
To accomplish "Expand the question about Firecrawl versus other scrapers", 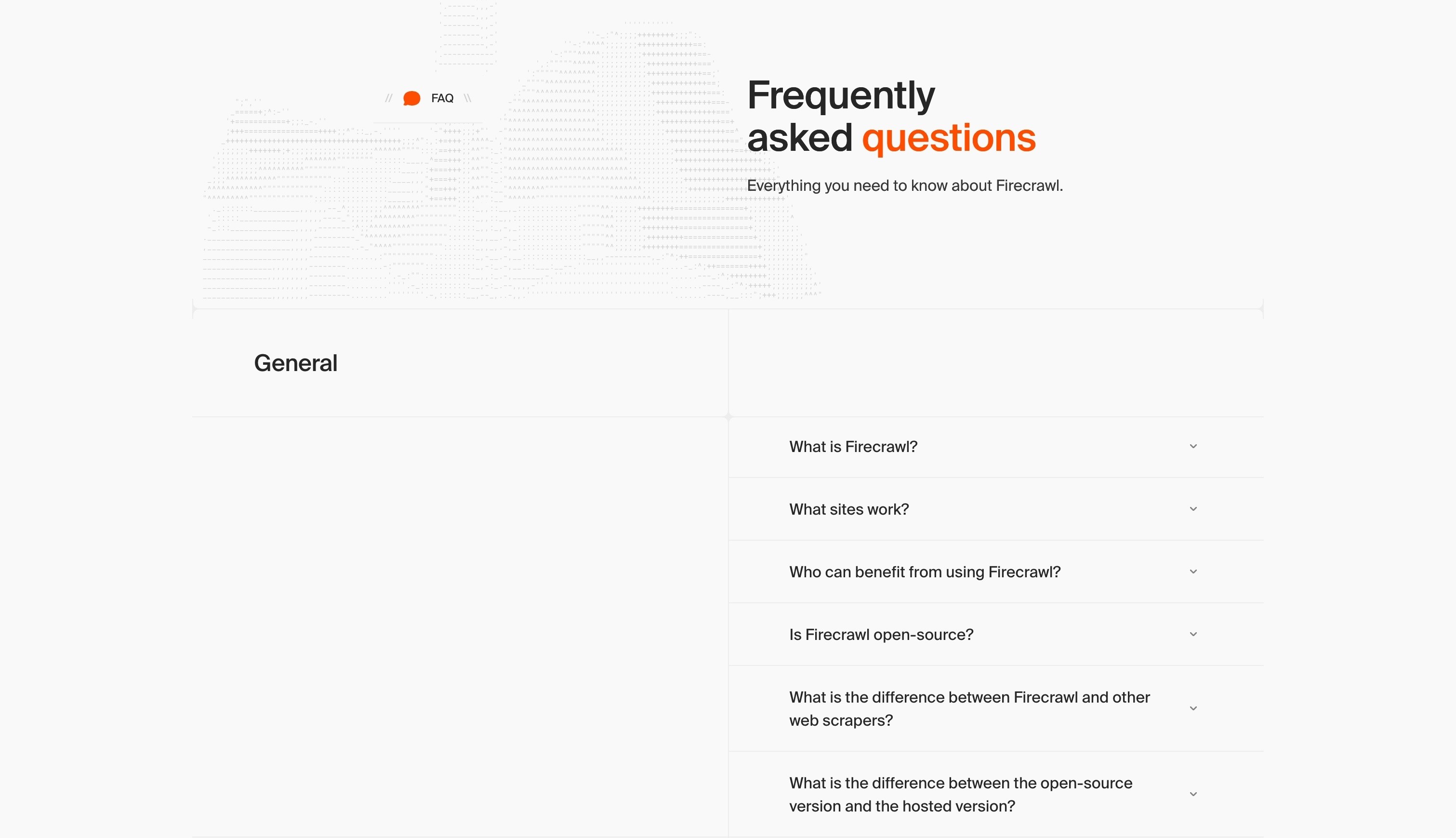I will click(1193, 708).
